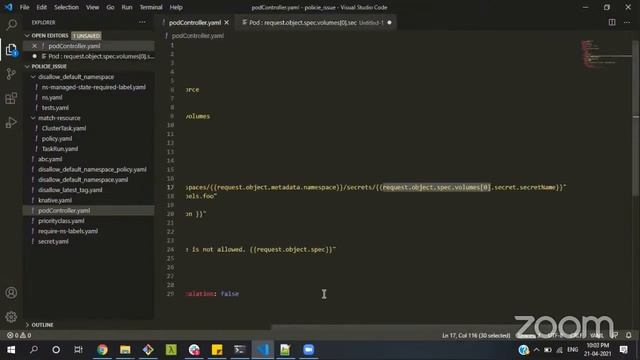Screen dimensions: 640x360
Task: Open the Selection menu
Action: click(67, 7)
